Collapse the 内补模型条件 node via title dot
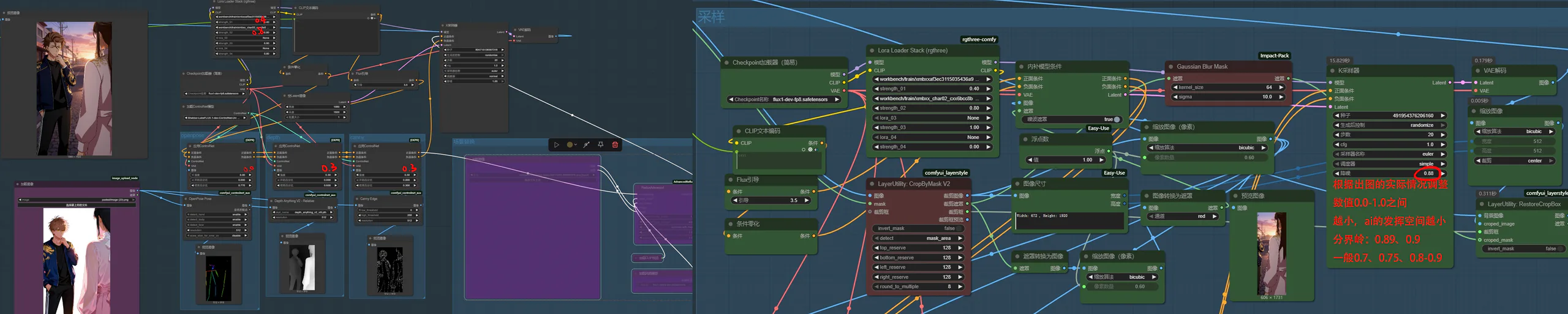The height and width of the screenshot is (314, 1568). coord(1021,67)
